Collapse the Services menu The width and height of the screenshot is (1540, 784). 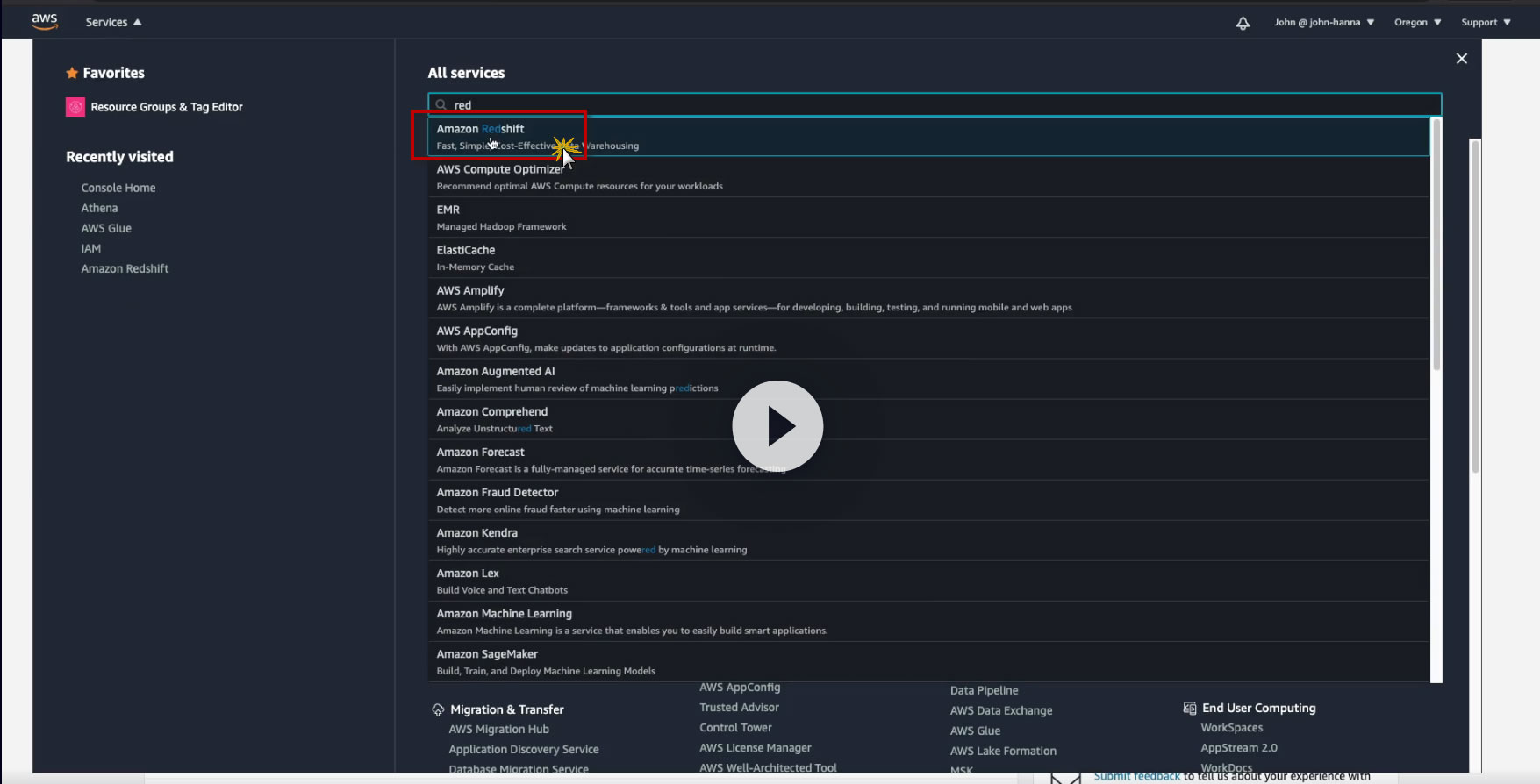click(113, 22)
